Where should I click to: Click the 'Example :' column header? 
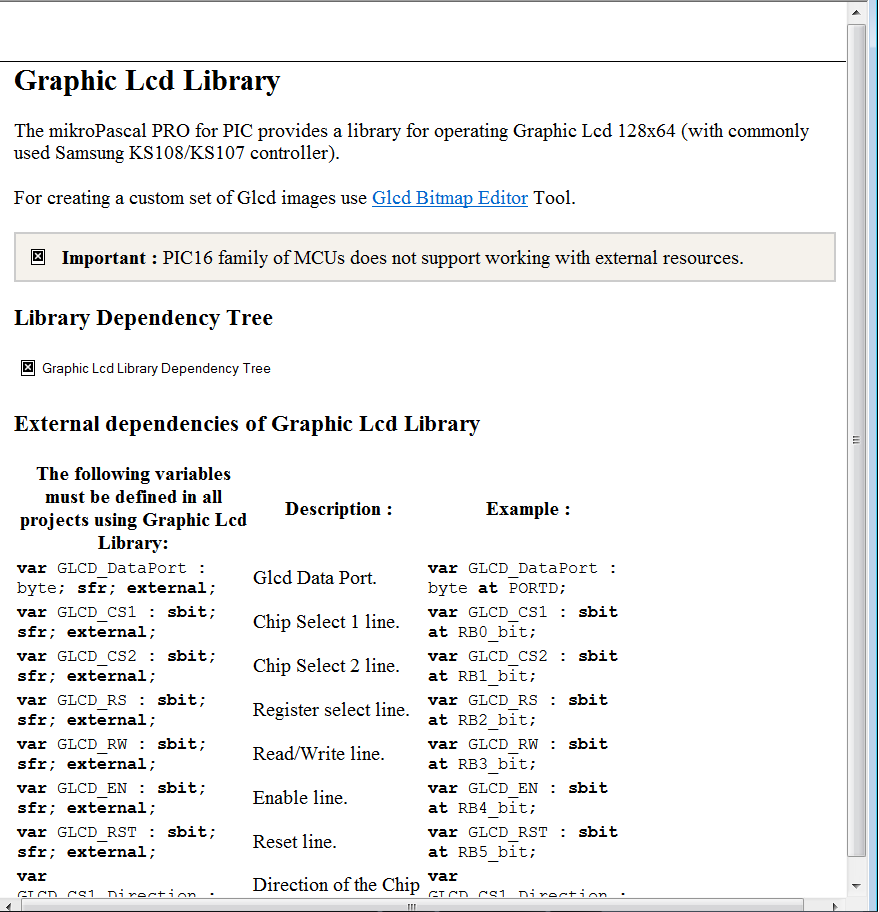[528, 509]
